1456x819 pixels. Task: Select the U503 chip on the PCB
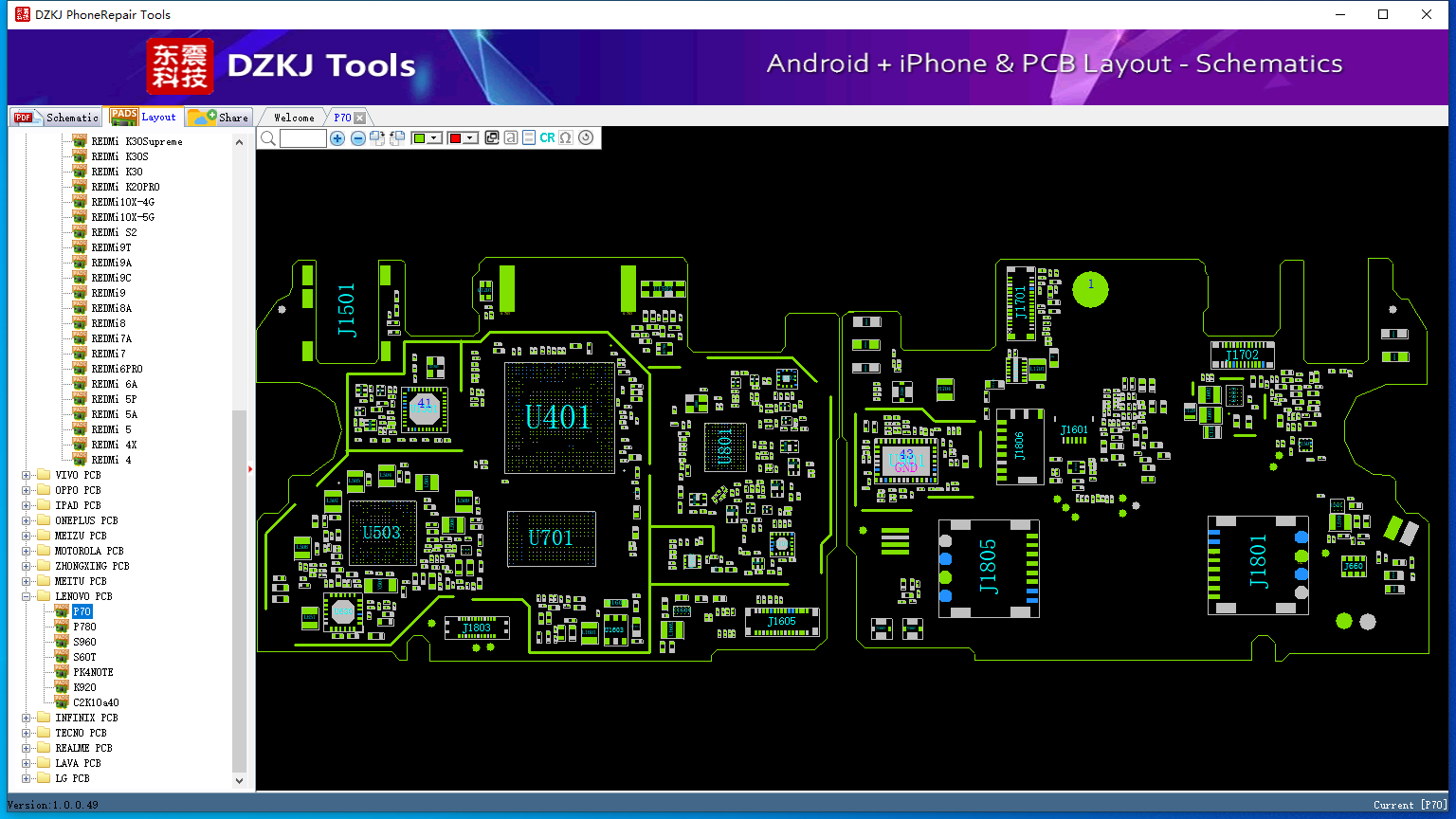(382, 533)
